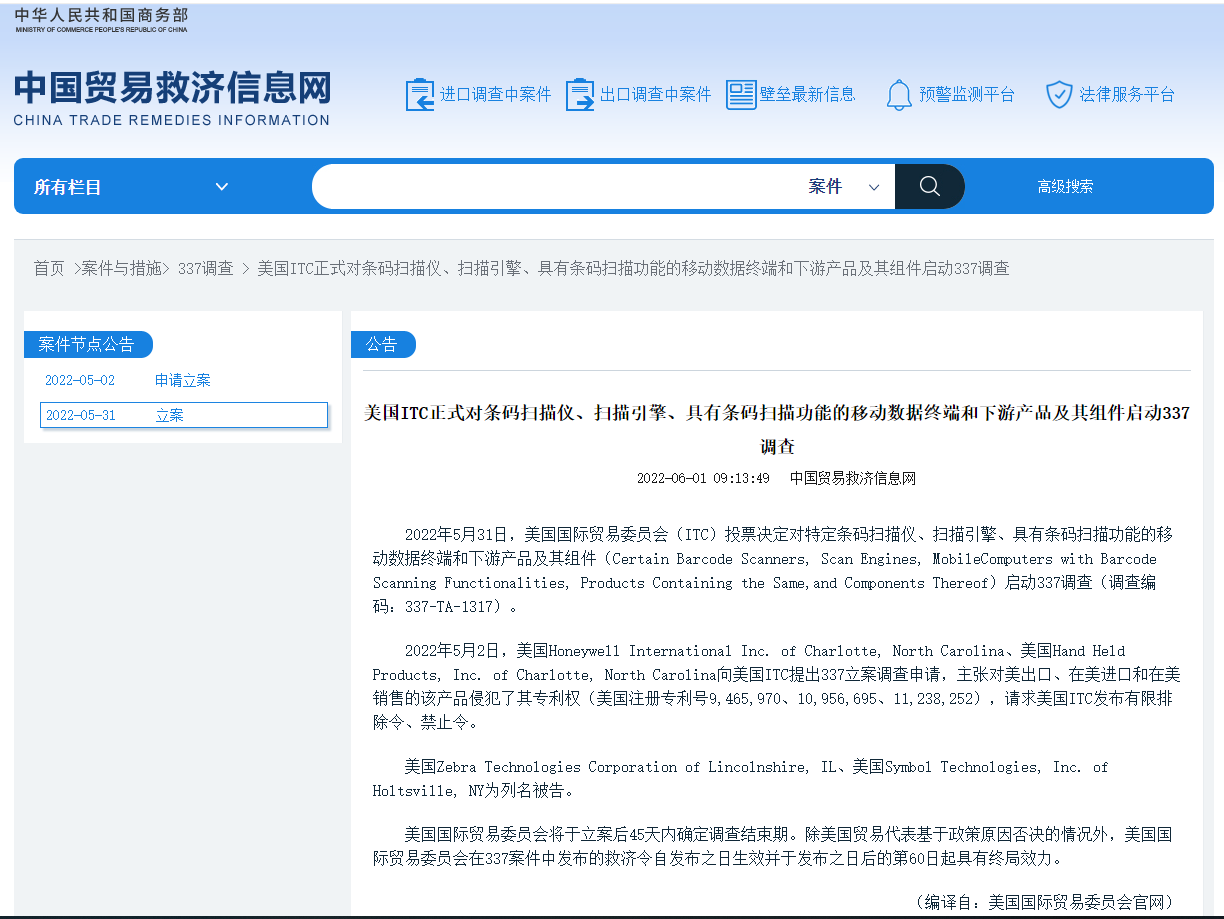Expand the 所有栏目 dropdown
Image resolution: width=1224 pixels, height=919 pixels.
tap(132, 187)
